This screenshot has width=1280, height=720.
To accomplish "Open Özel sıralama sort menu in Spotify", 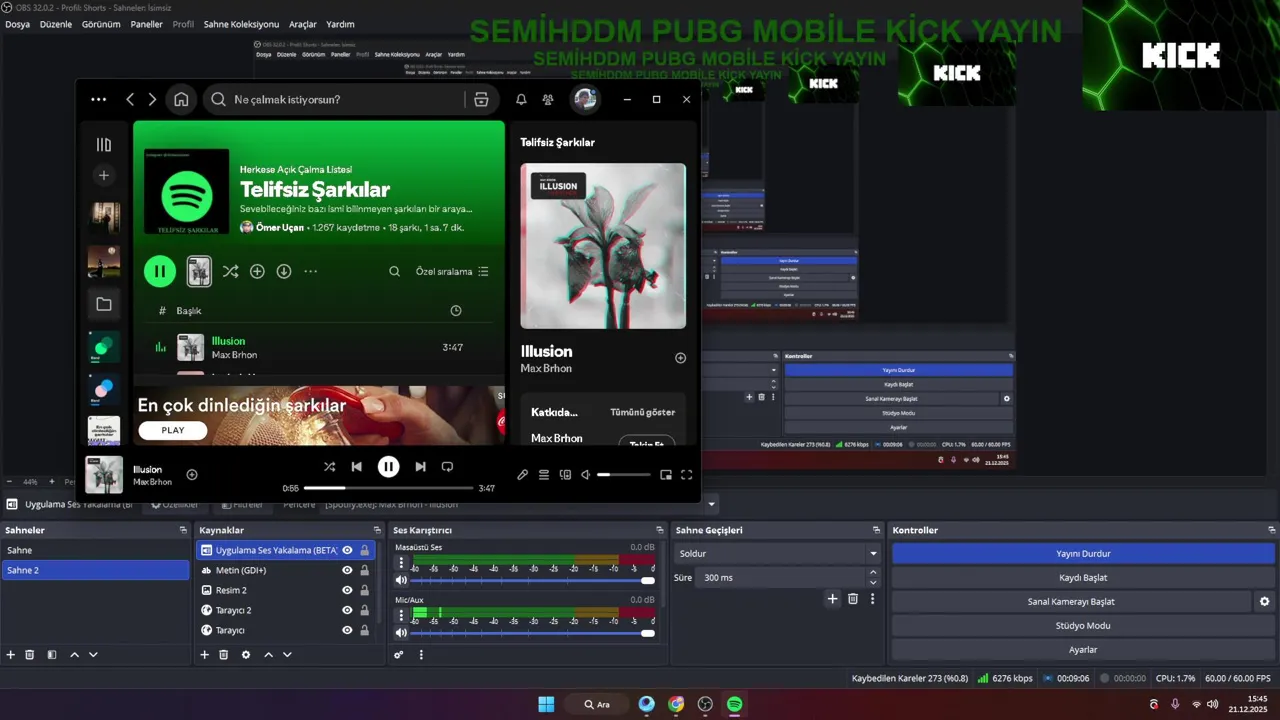I will click(x=452, y=271).
